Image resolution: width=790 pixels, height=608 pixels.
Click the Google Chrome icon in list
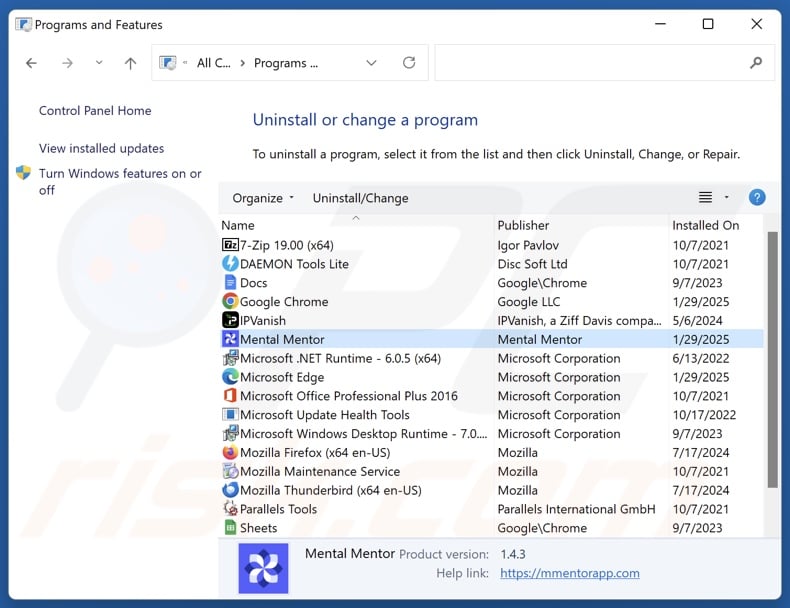(230, 302)
